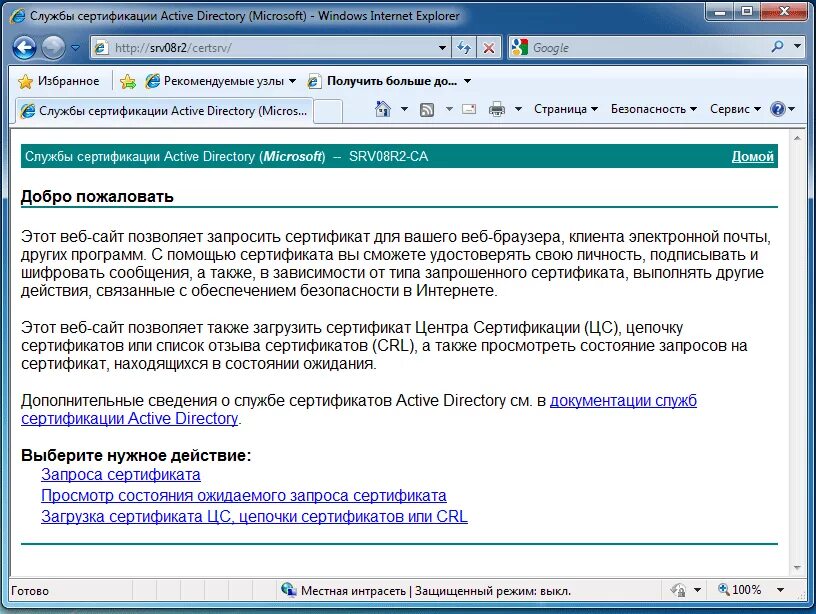Open the search provider dropdown arrow

coord(797,46)
